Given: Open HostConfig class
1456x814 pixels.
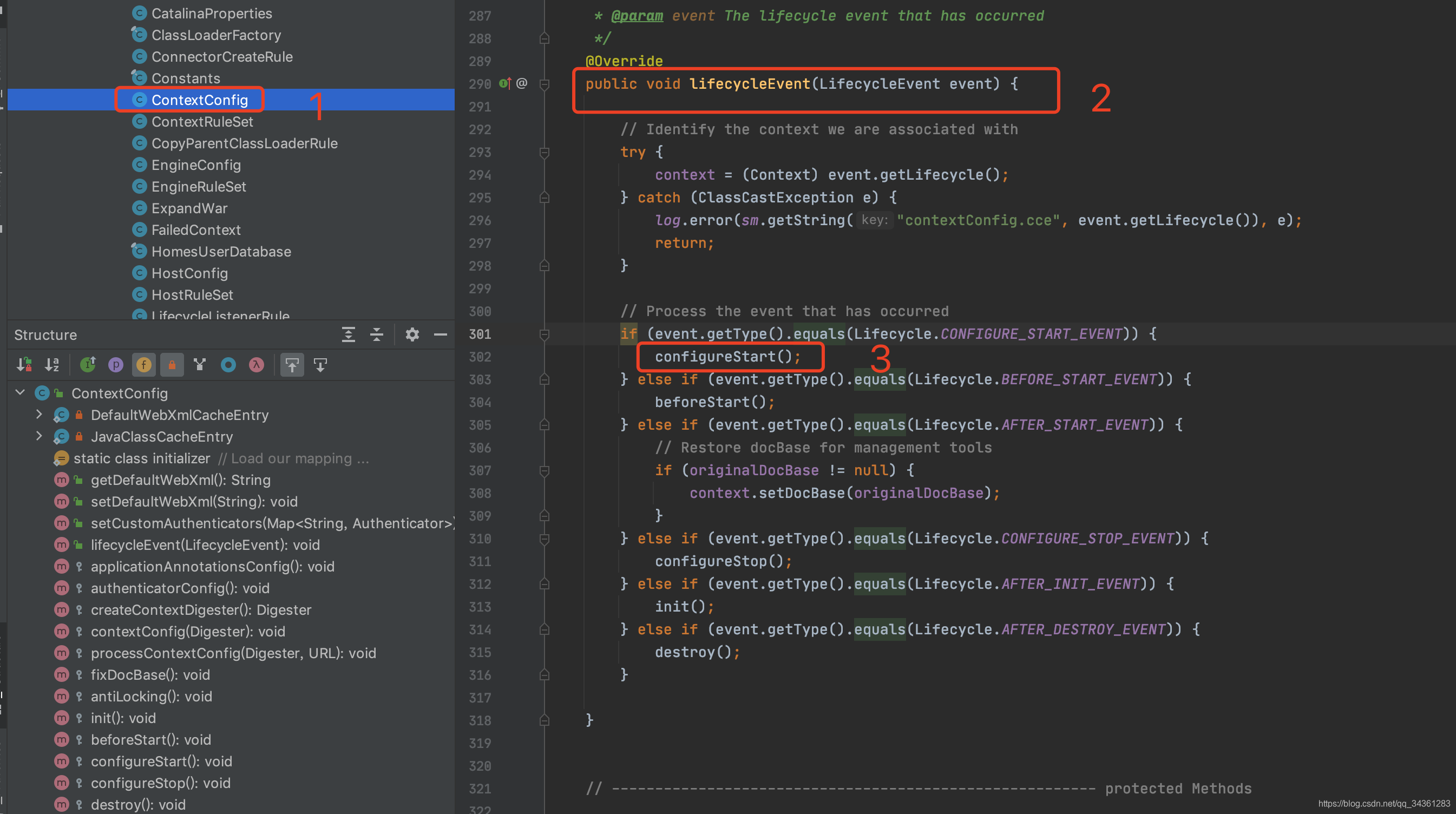Looking at the screenshot, I should (x=189, y=273).
